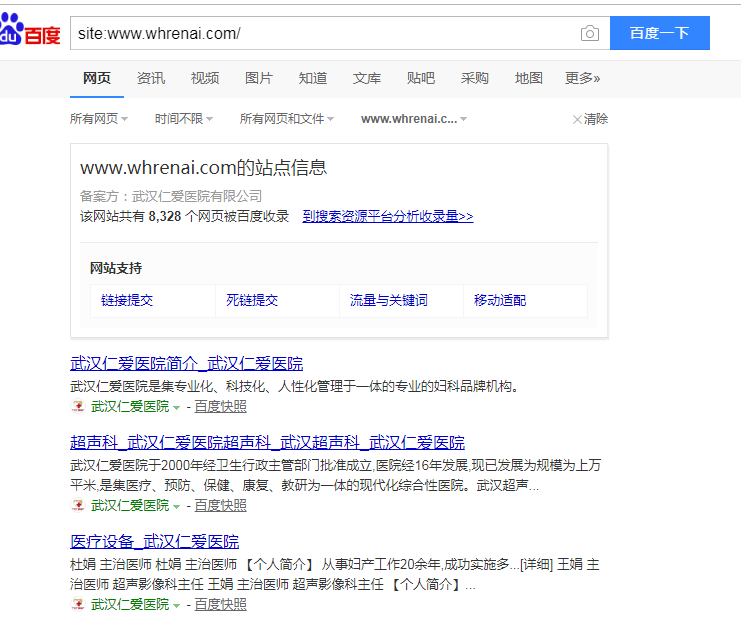This screenshot has width=741, height=620.
Task: Open 百度快照 for the 超声科 result
Action: [220, 505]
